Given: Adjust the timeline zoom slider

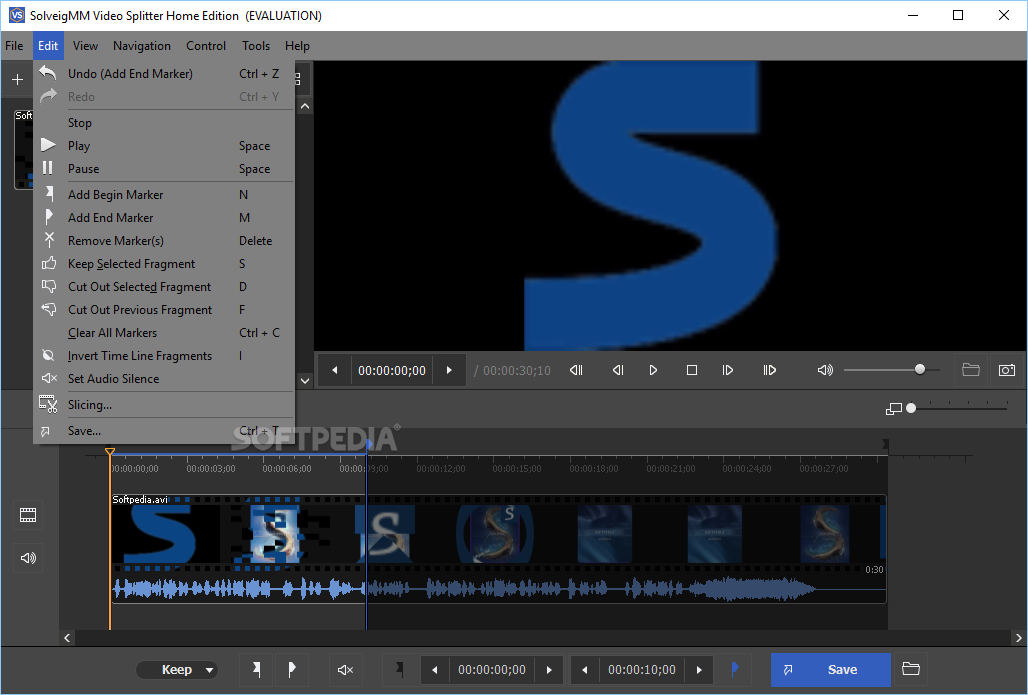Looking at the screenshot, I should 911,408.
